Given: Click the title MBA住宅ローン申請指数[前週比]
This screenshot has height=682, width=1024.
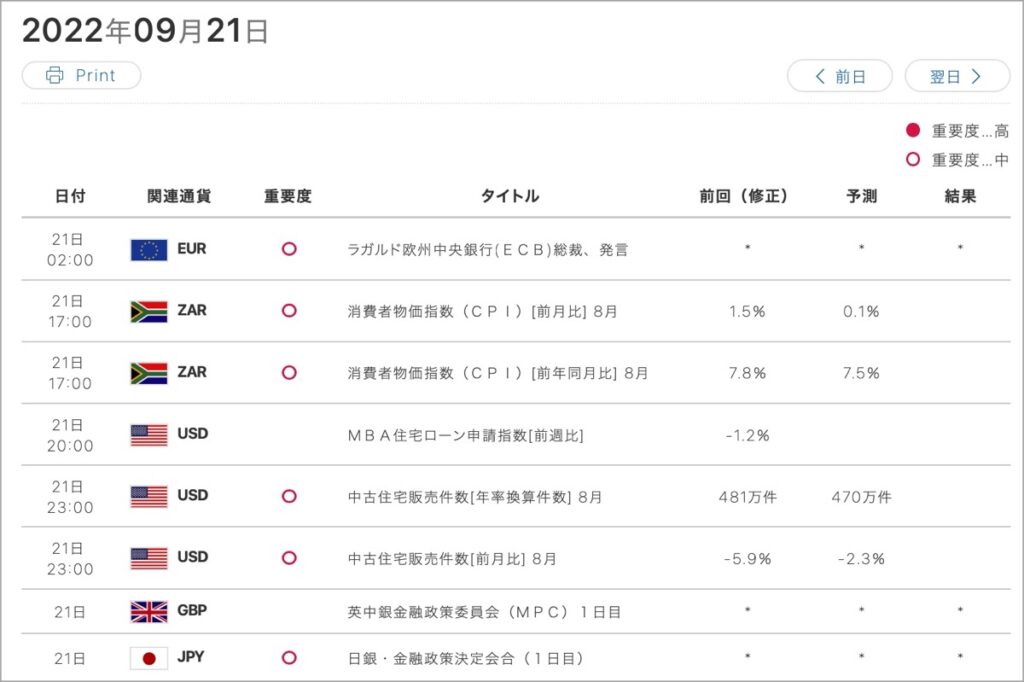Looking at the screenshot, I should coord(466,435).
